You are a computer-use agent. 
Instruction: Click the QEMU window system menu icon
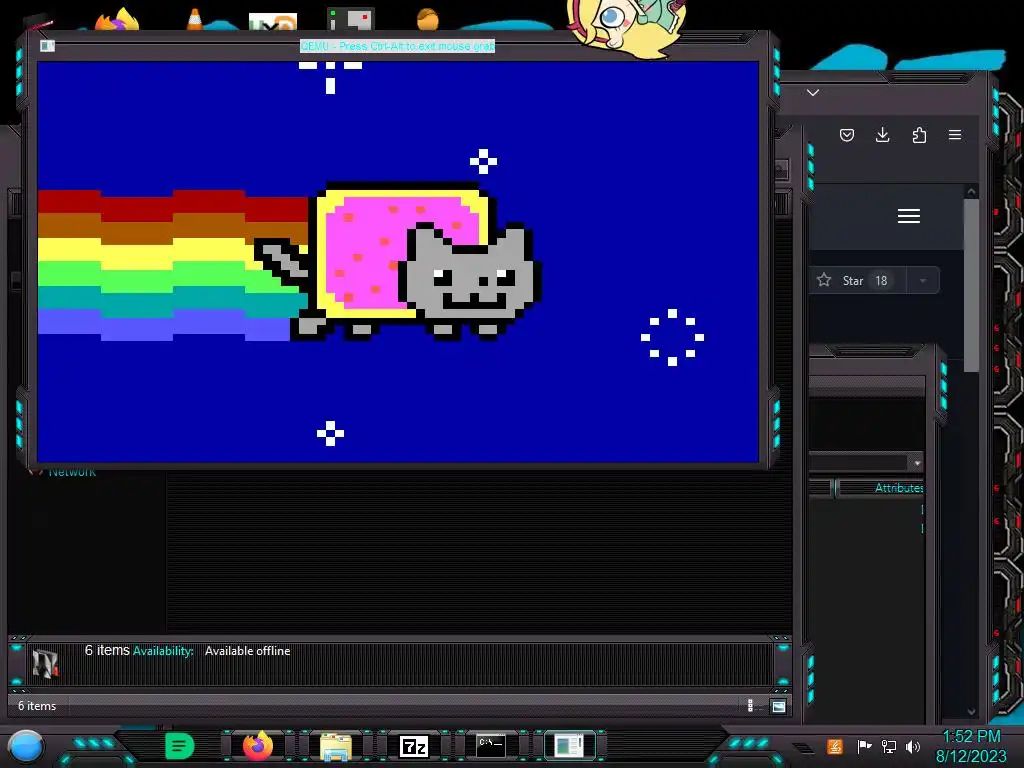pos(47,46)
